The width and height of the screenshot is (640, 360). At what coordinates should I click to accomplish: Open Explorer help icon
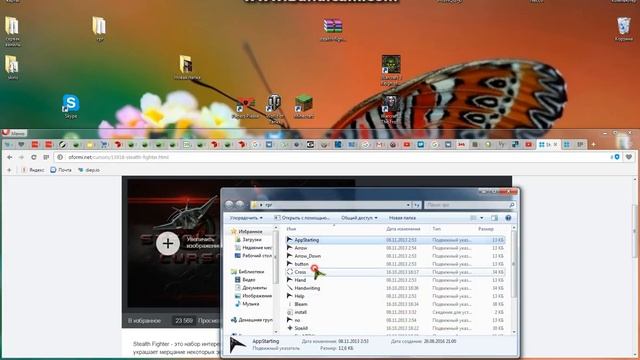point(508,218)
